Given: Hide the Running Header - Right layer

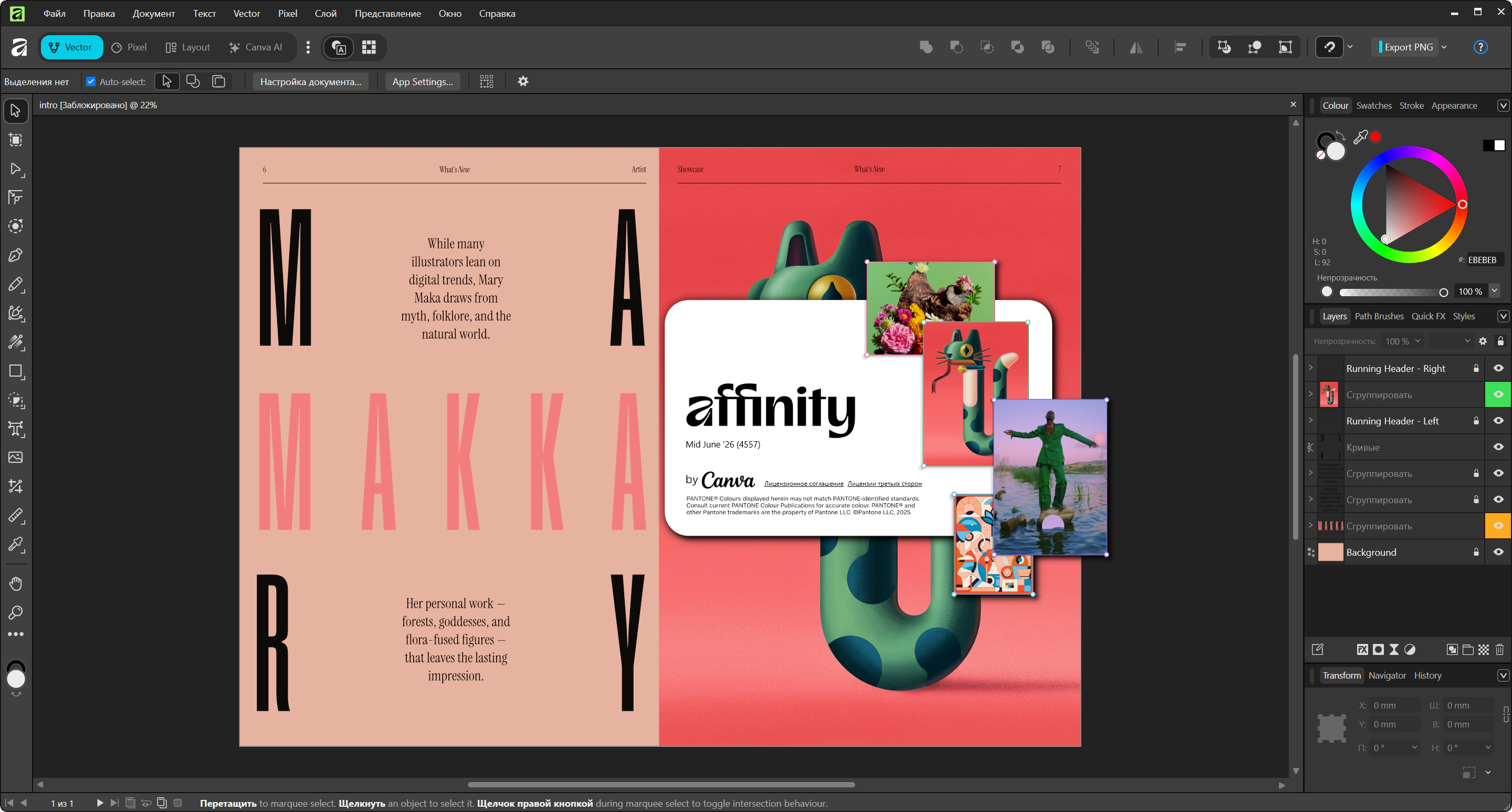Looking at the screenshot, I should click(1498, 368).
